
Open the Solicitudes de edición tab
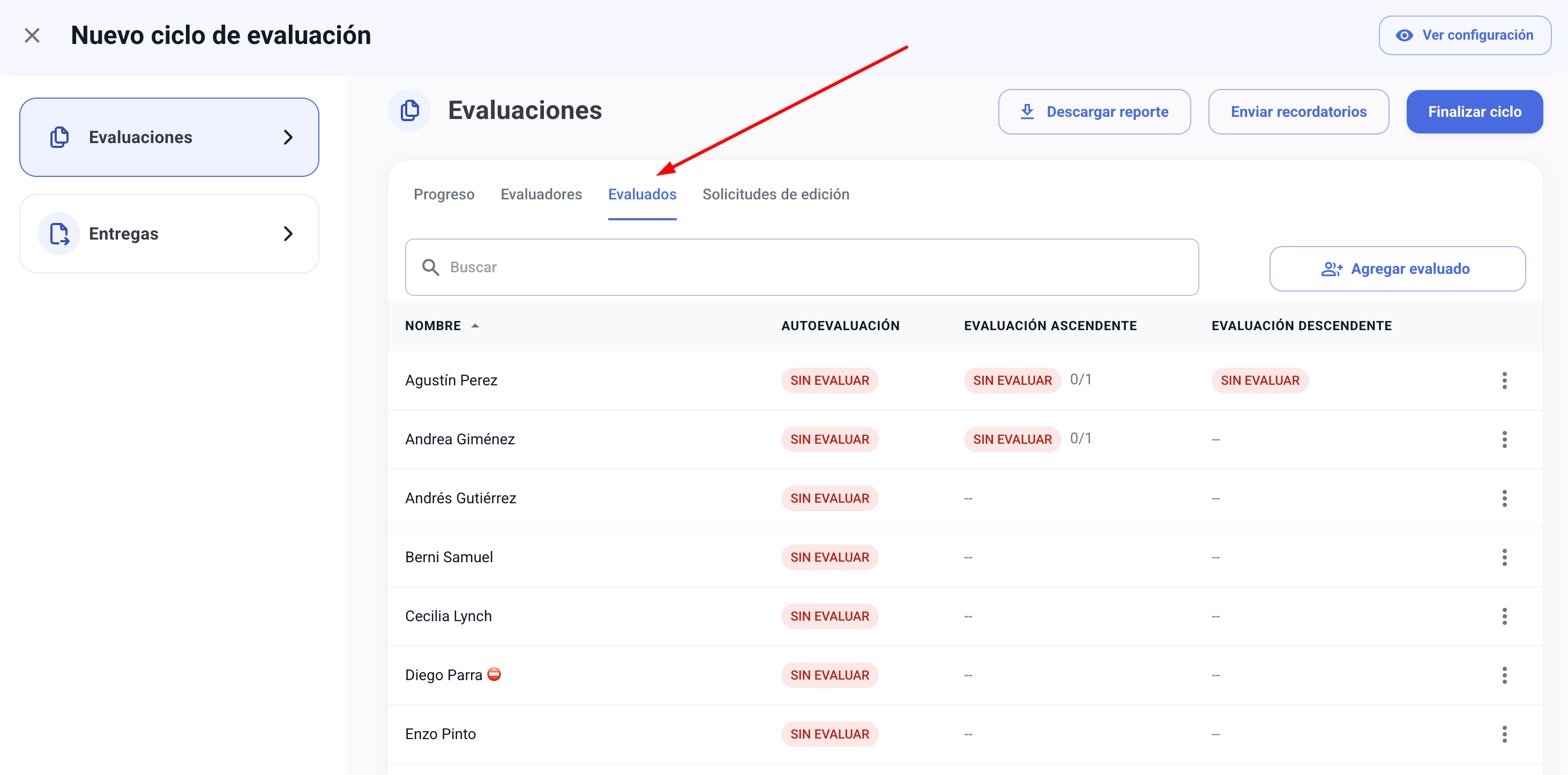pyautogui.click(x=775, y=194)
